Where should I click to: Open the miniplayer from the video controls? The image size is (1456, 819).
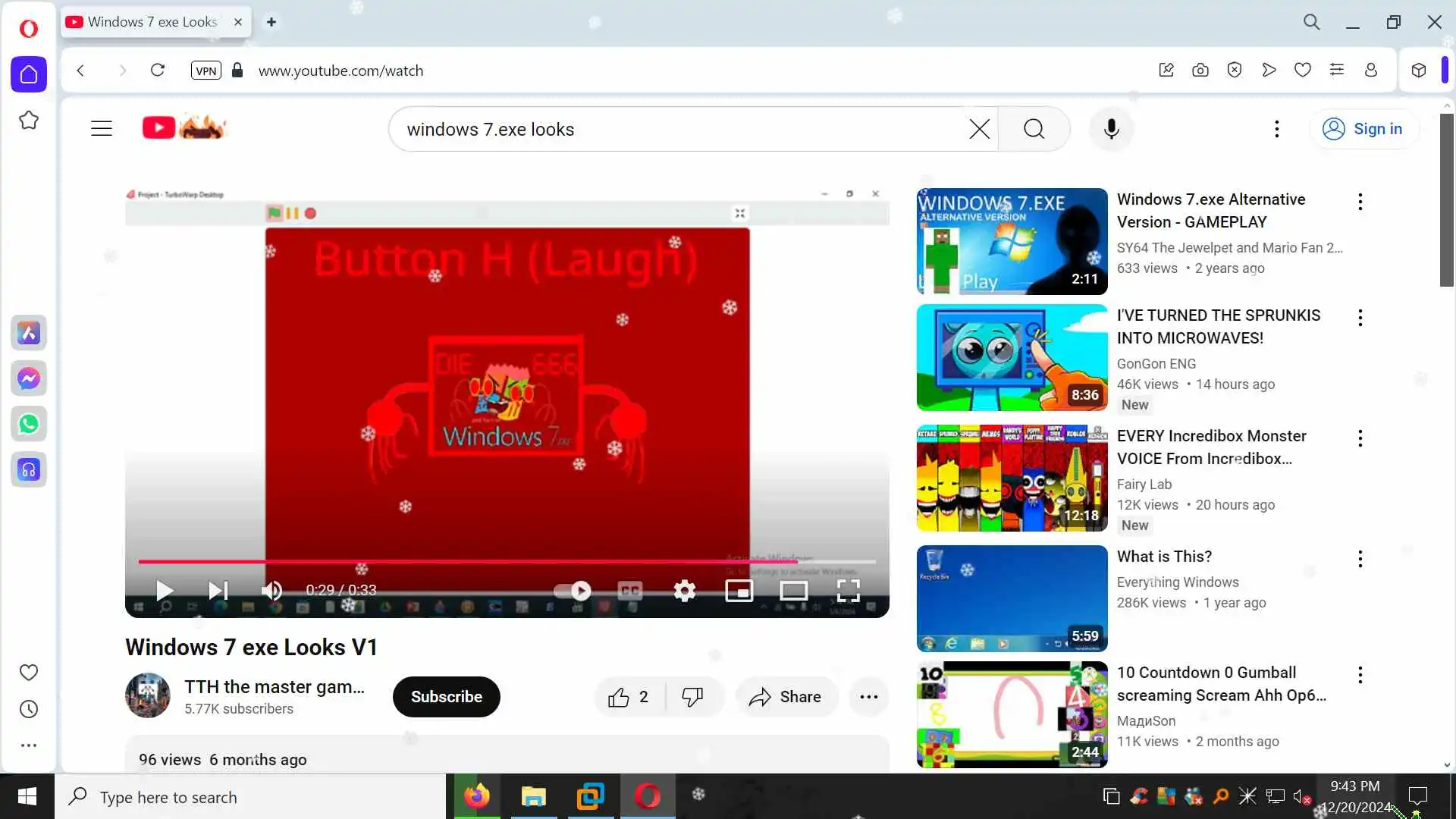pyautogui.click(x=739, y=590)
